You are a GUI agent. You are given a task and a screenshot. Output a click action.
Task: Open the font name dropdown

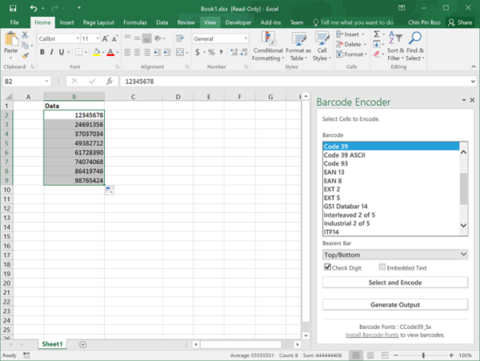[77, 39]
